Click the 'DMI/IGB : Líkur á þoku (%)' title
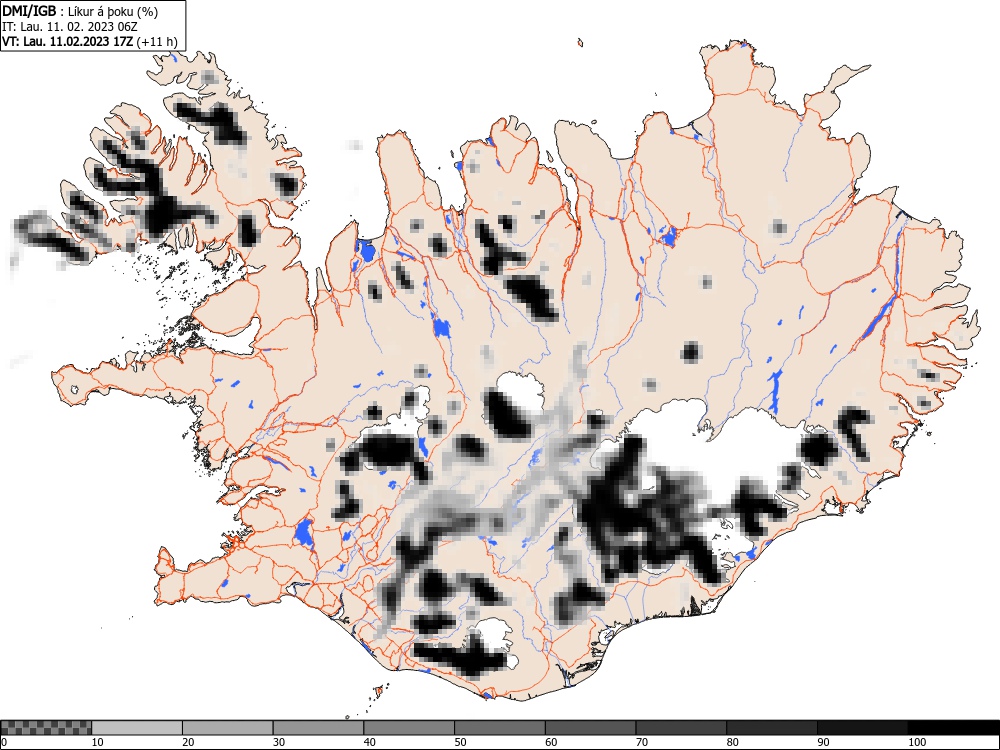The image size is (1000, 750). (80, 11)
